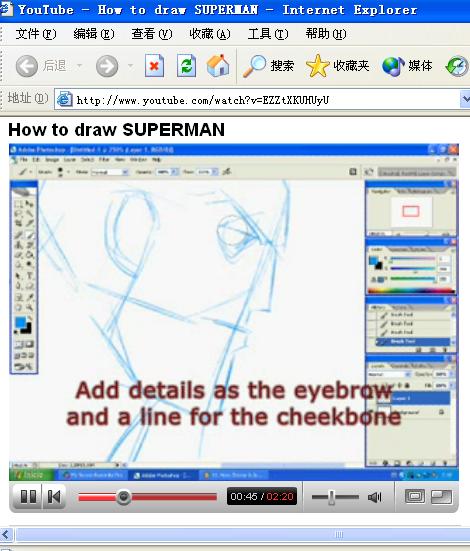The height and width of the screenshot is (551, 470).
Task: Click the red navigator rectangle in video
Action: (411, 211)
